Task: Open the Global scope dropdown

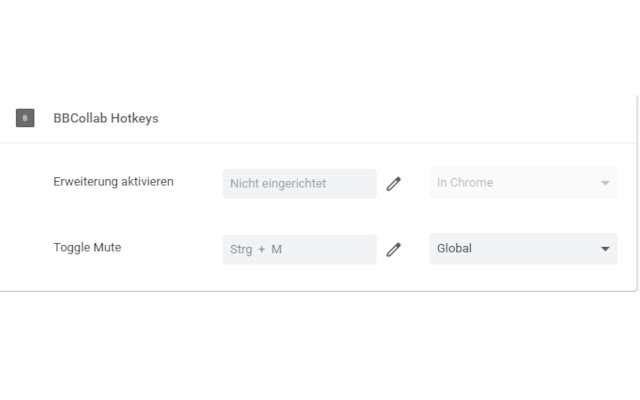Action: pos(523,249)
